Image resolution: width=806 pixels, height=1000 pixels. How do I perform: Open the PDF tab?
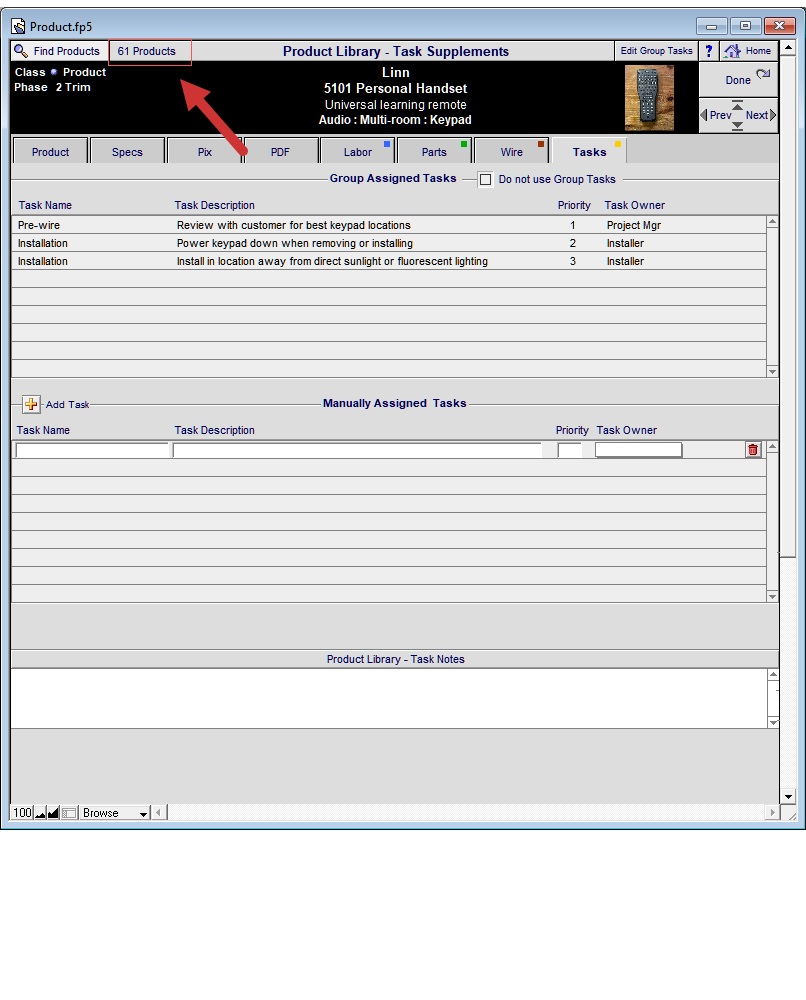pos(281,152)
